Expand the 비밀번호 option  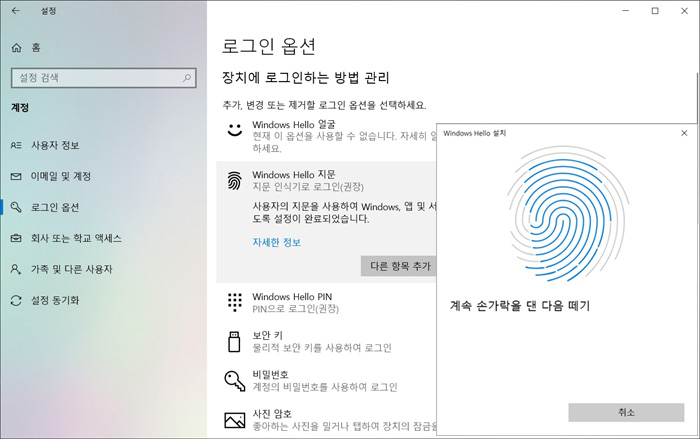tap(326, 381)
